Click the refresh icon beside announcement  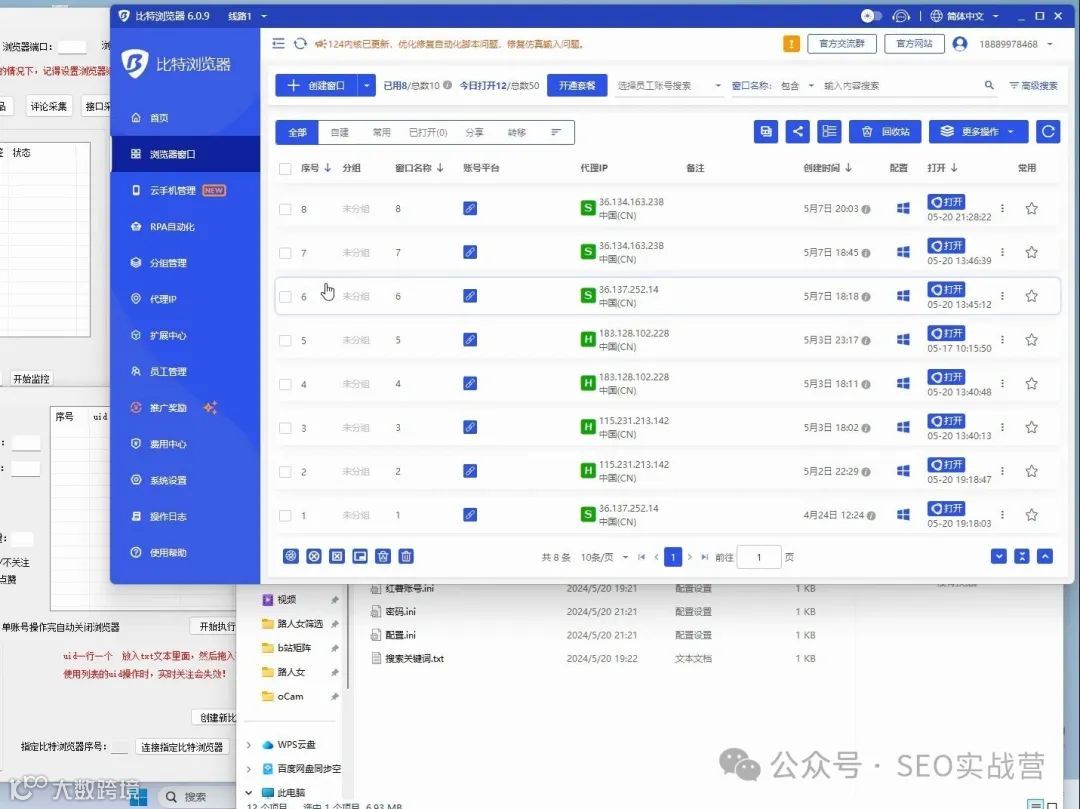click(x=300, y=44)
